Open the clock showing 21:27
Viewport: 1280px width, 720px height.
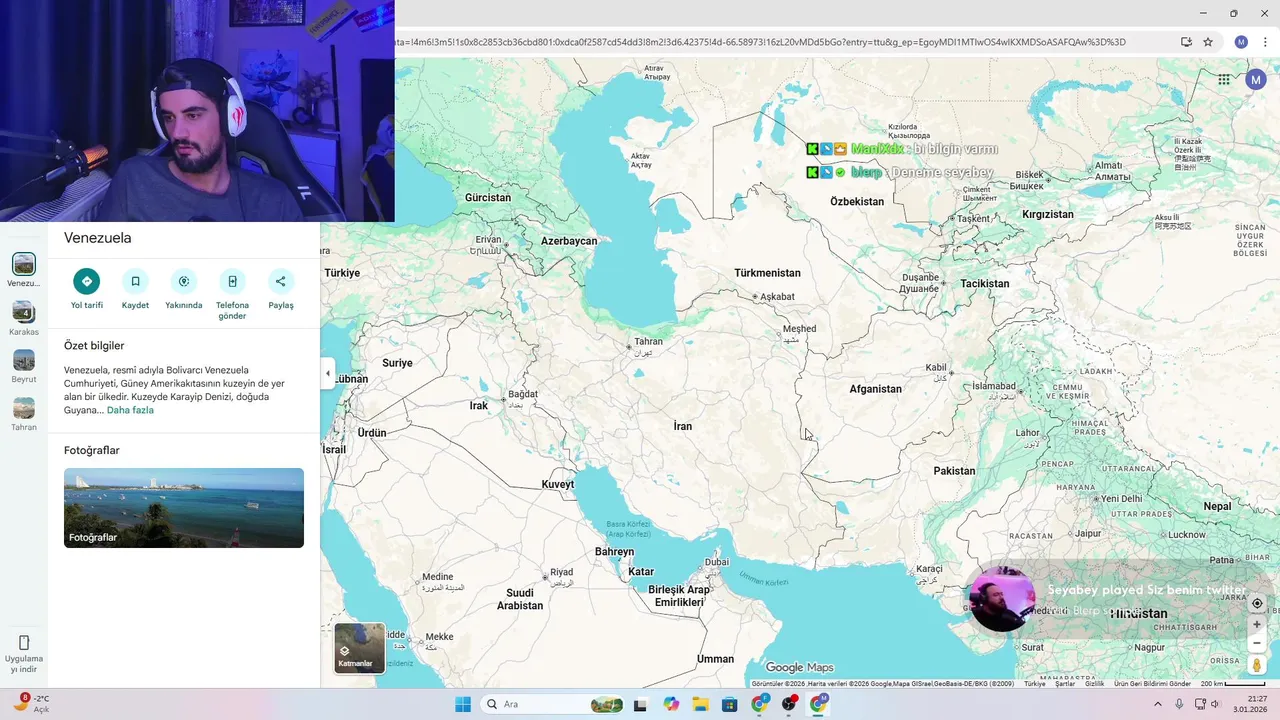pos(1250,704)
